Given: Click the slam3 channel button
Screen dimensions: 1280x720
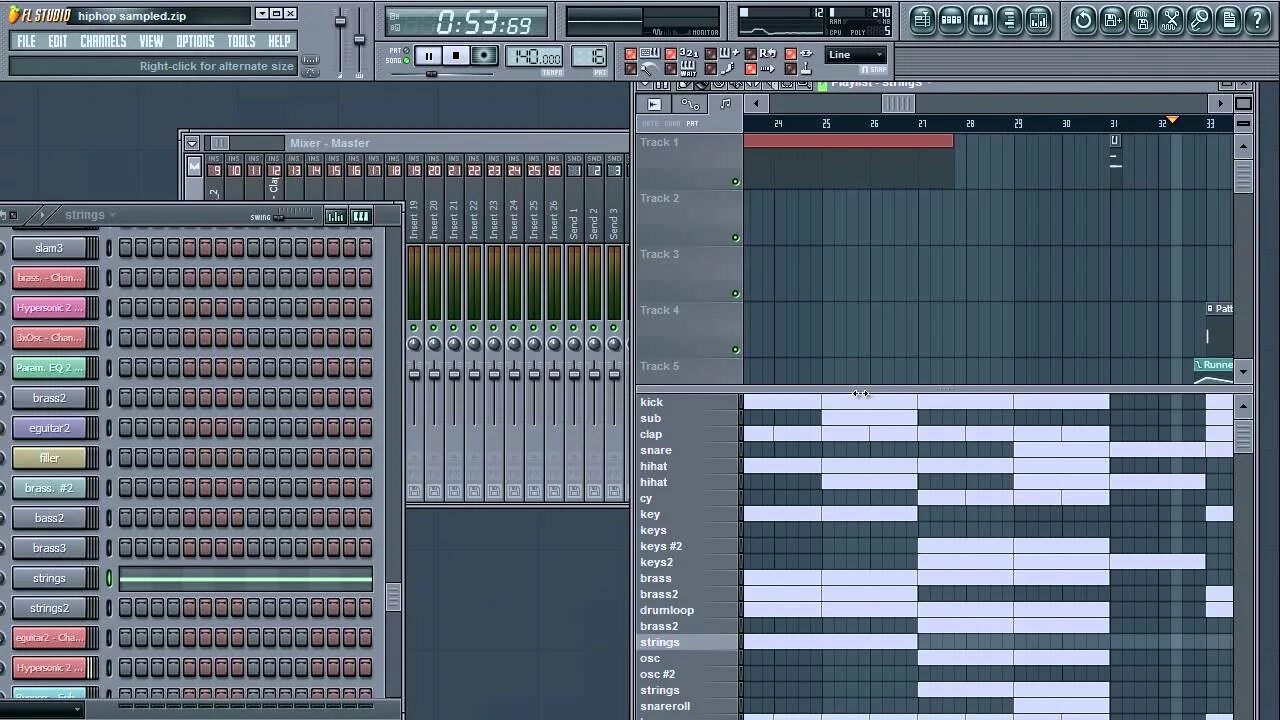Looking at the screenshot, I should click(49, 248).
